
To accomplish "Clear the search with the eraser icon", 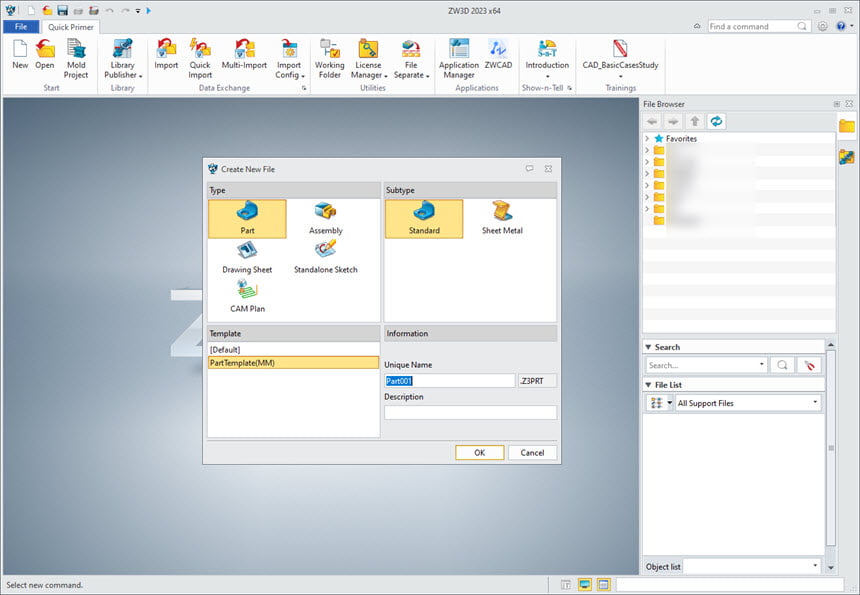I will pos(809,365).
